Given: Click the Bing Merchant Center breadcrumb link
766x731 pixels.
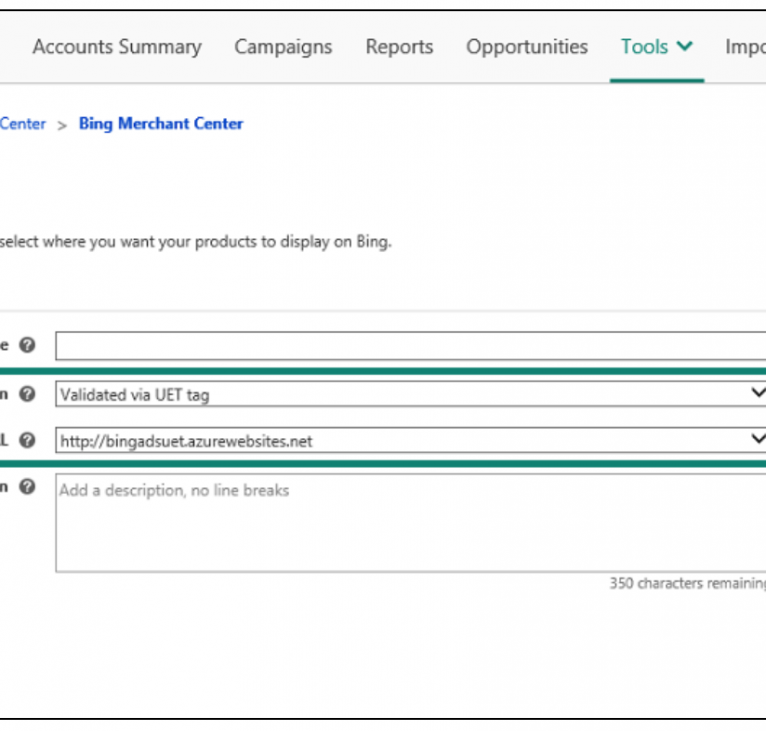Looking at the screenshot, I should point(161,124).
